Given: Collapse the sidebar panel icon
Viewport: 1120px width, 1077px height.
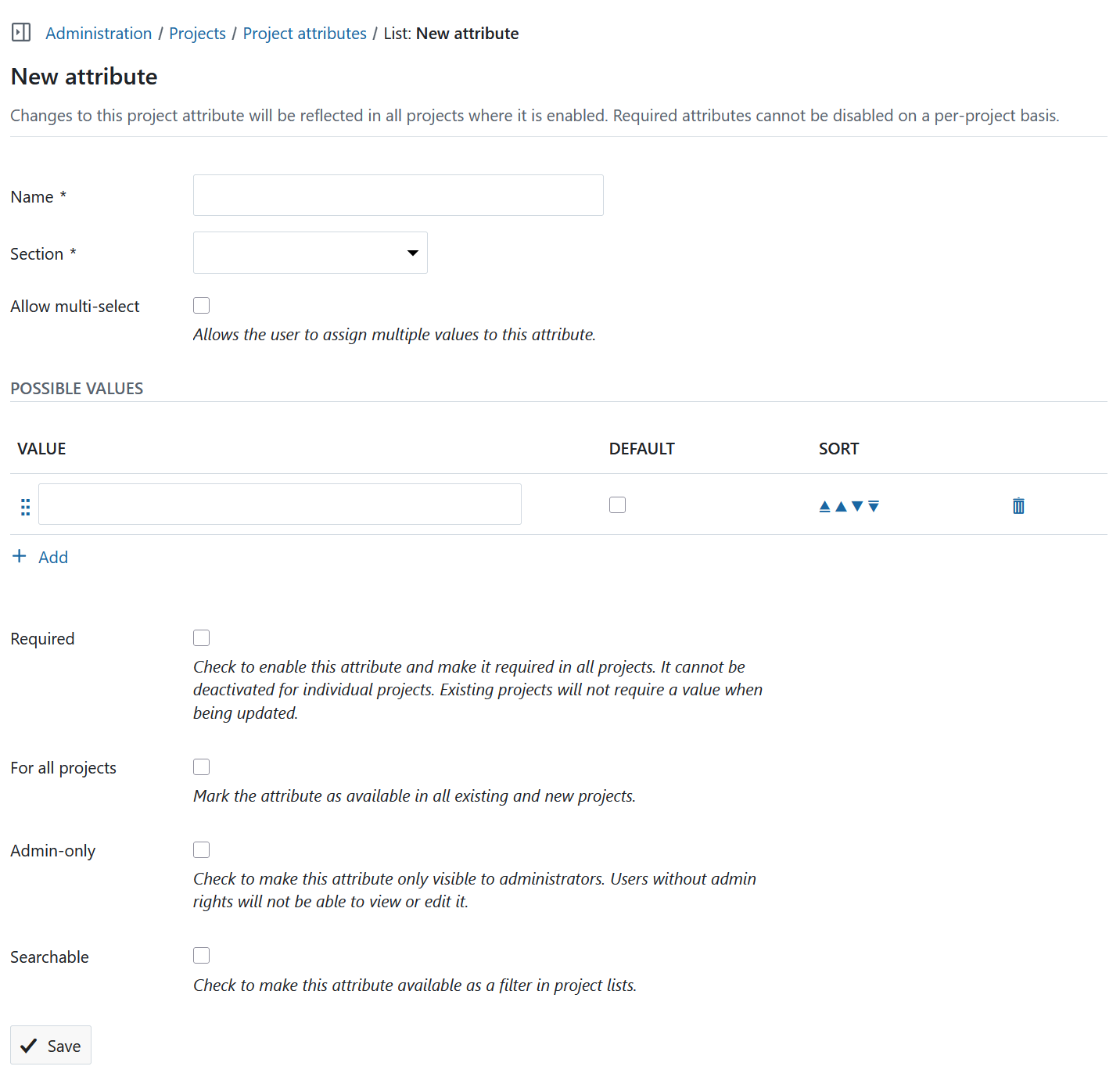Looking at the screenshot, I should (x=20, y=32).
